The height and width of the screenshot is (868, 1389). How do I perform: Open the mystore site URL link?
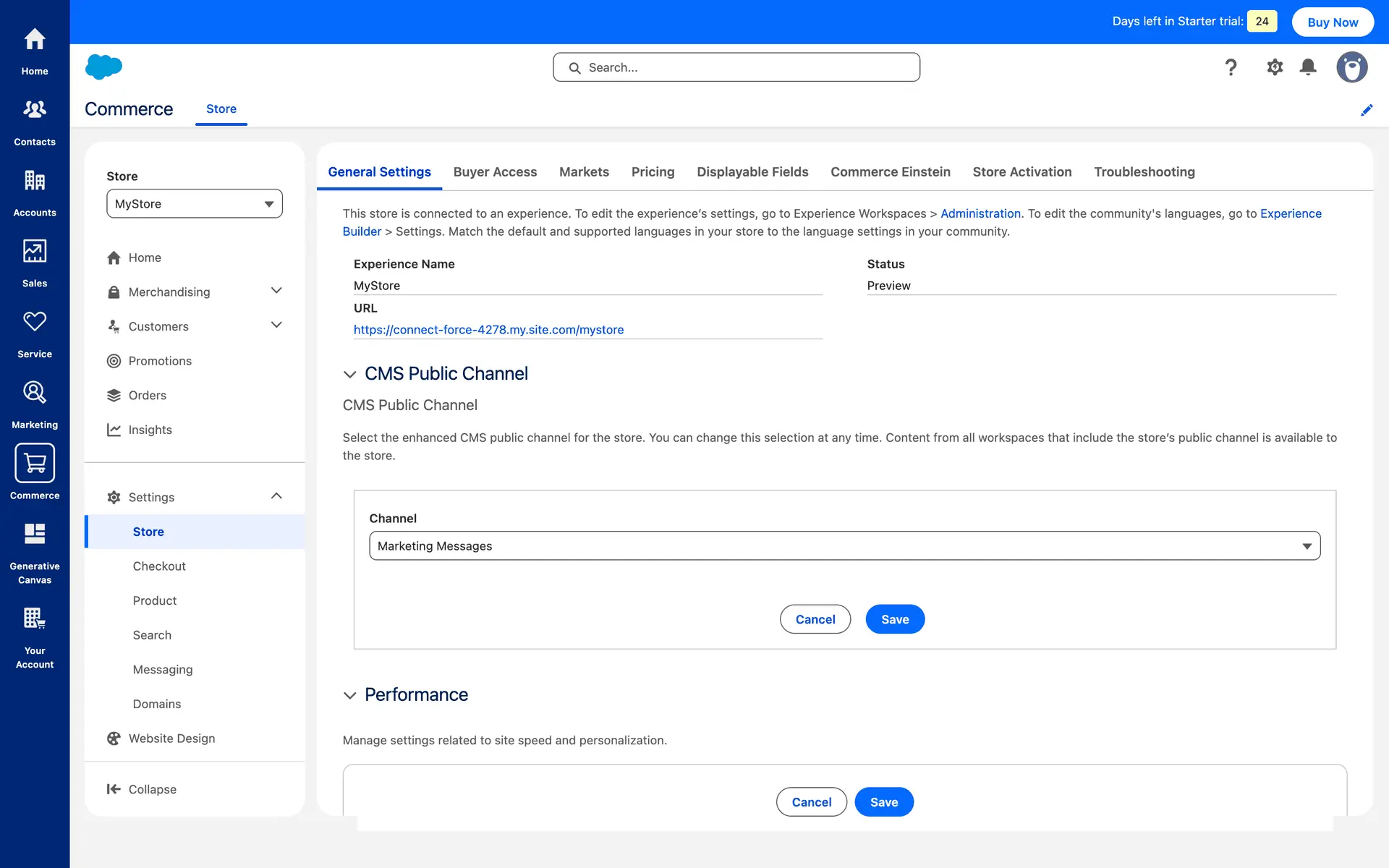pyautogui.click(x=488, y=330)
